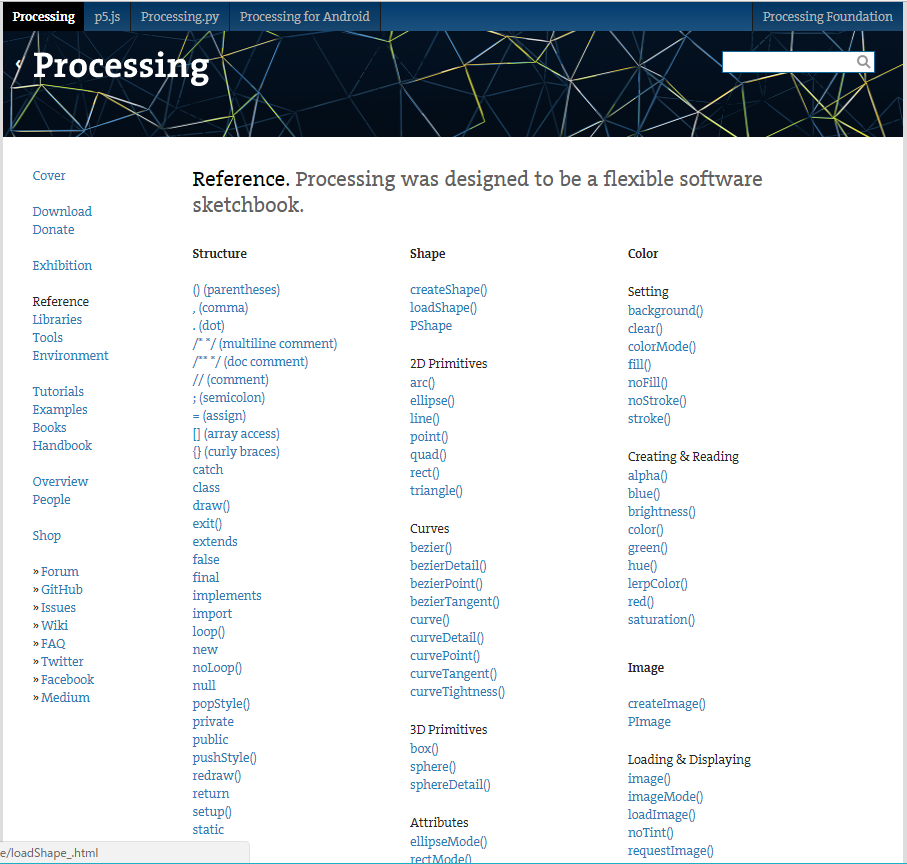Open the Twitter link
This screenshot has height=864, width=907.
[x=62, y=661]
